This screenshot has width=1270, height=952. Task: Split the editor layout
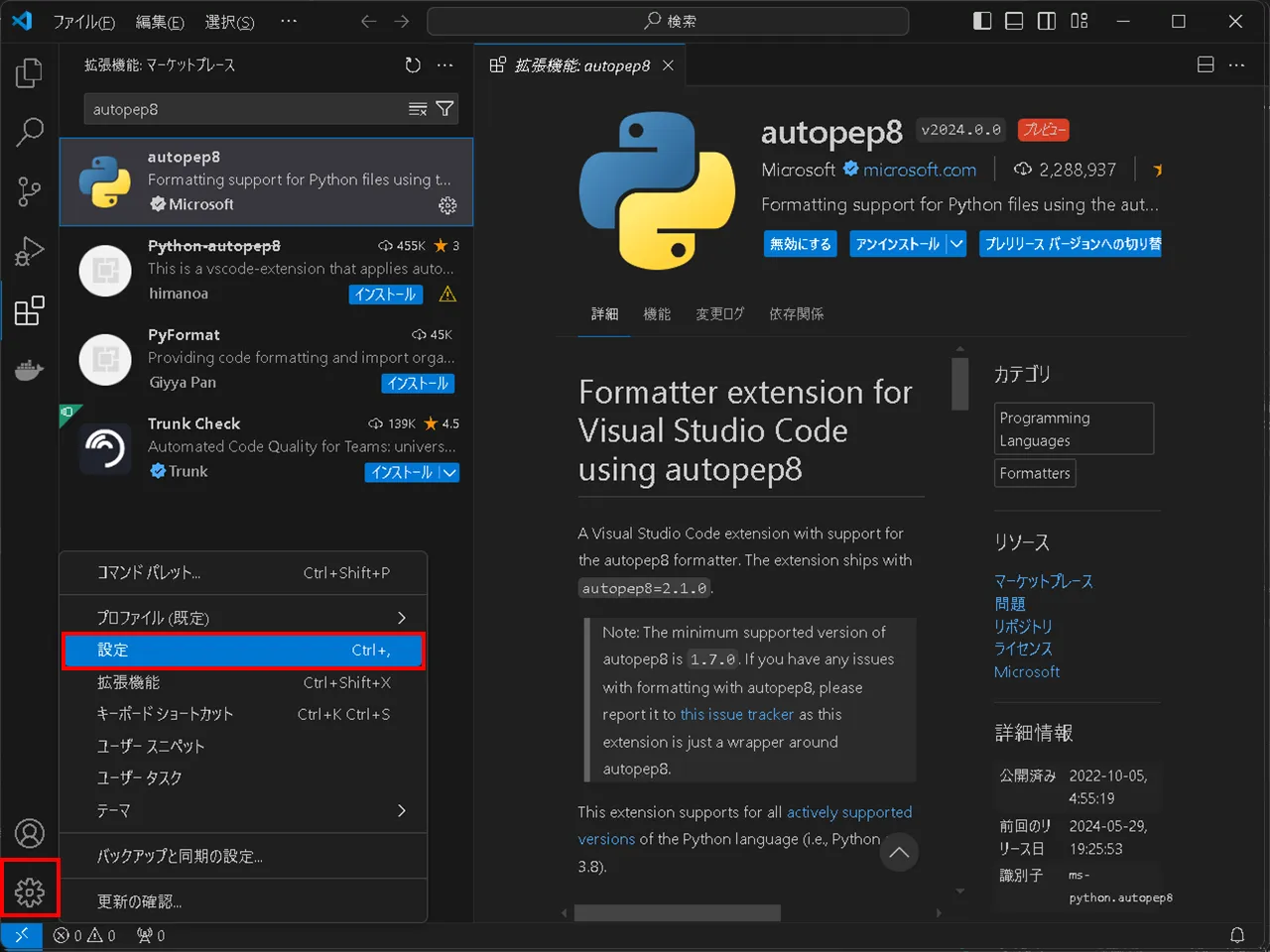[x=1206, y=65]
